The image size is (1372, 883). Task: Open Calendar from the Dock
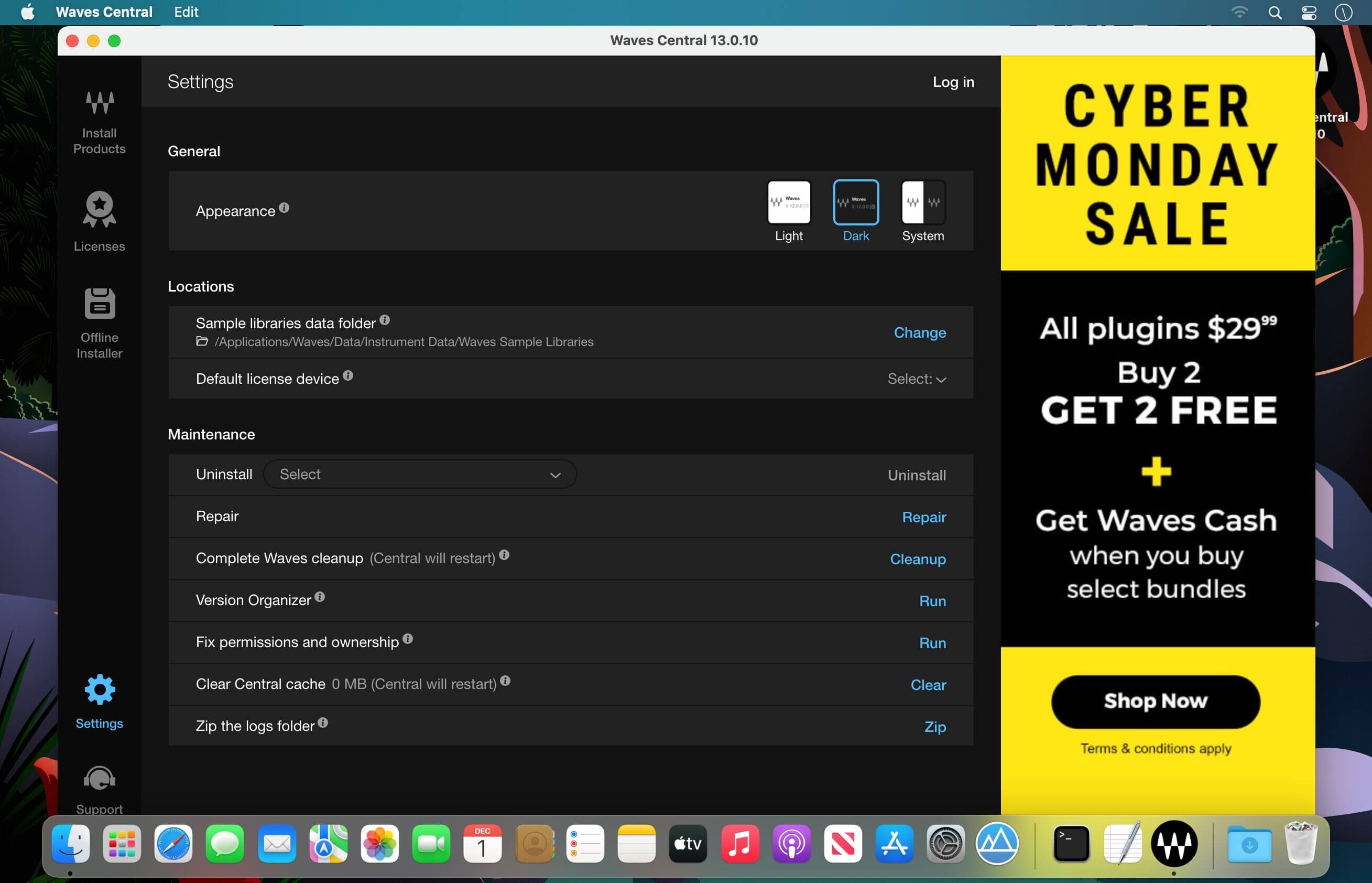pos(482,844)
